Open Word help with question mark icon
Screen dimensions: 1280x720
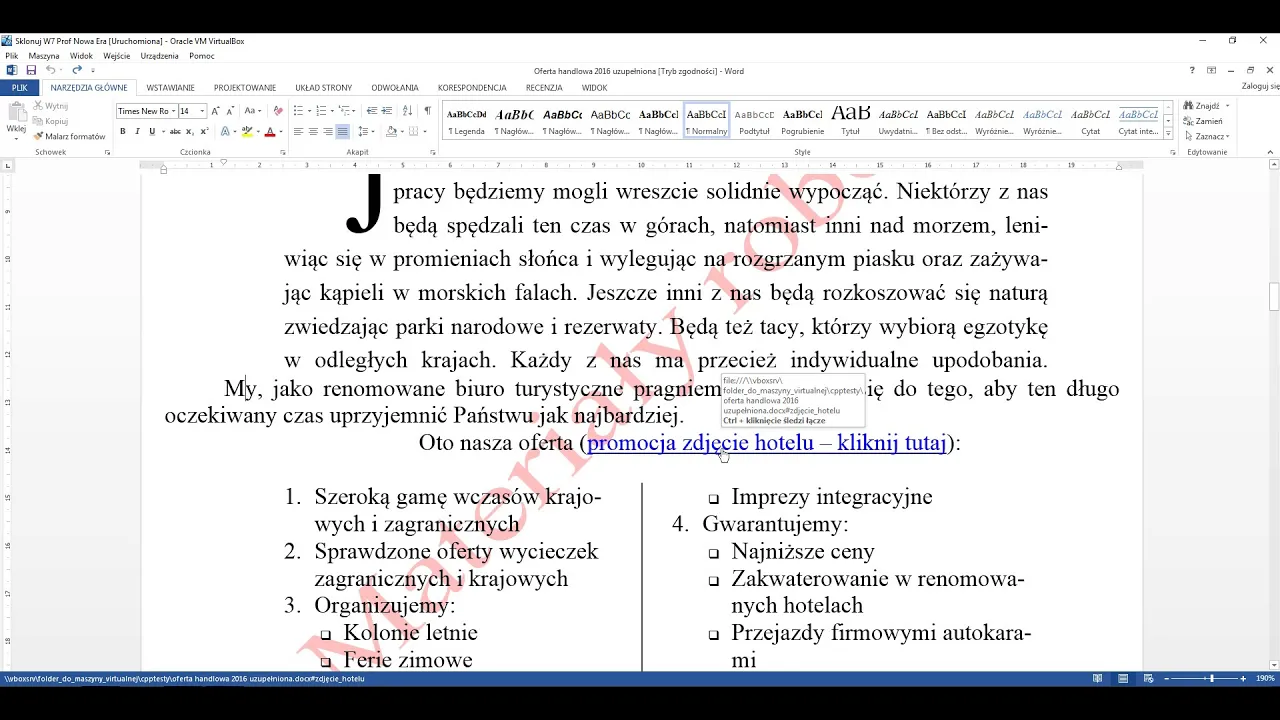1192,70
